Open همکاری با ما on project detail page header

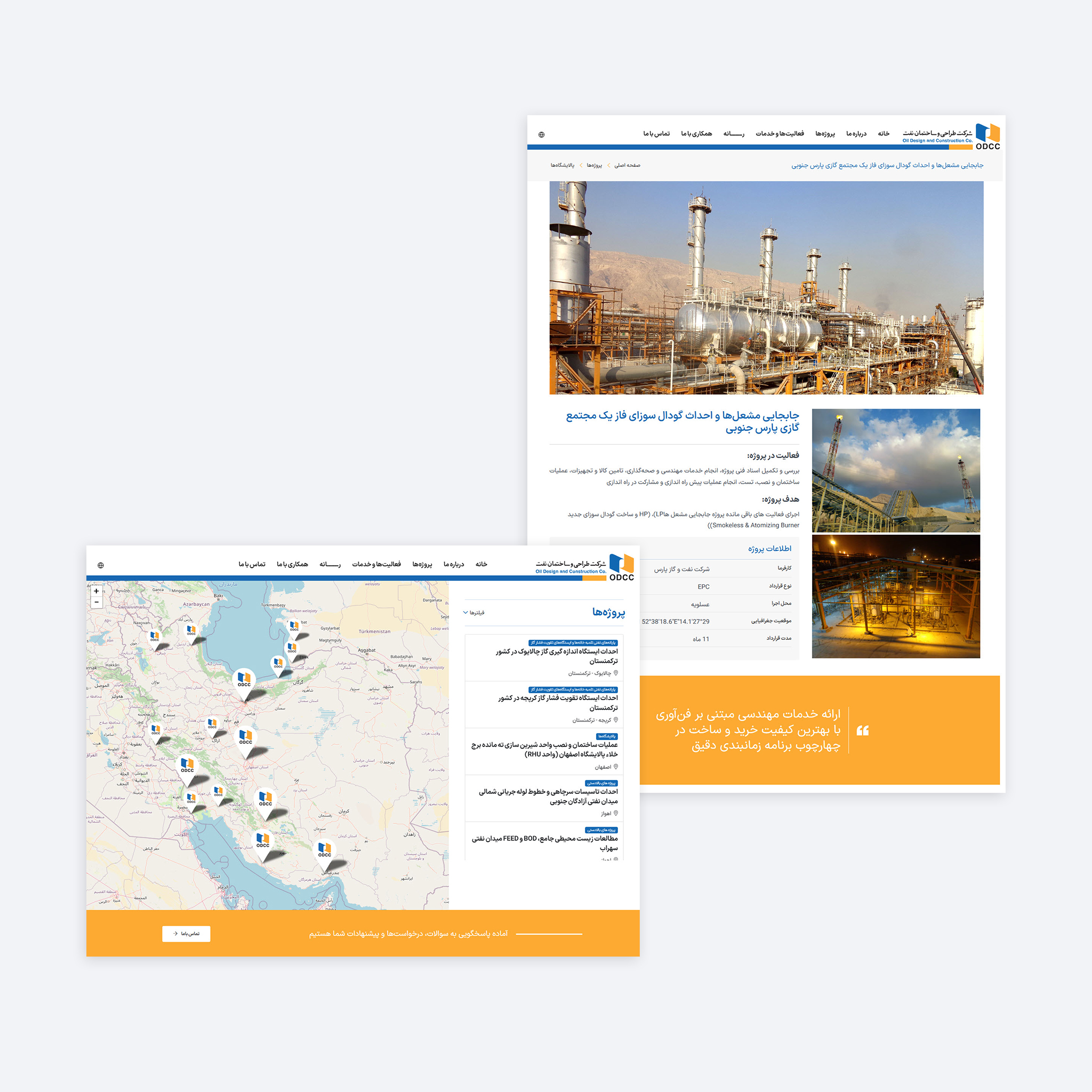[696, 133]
